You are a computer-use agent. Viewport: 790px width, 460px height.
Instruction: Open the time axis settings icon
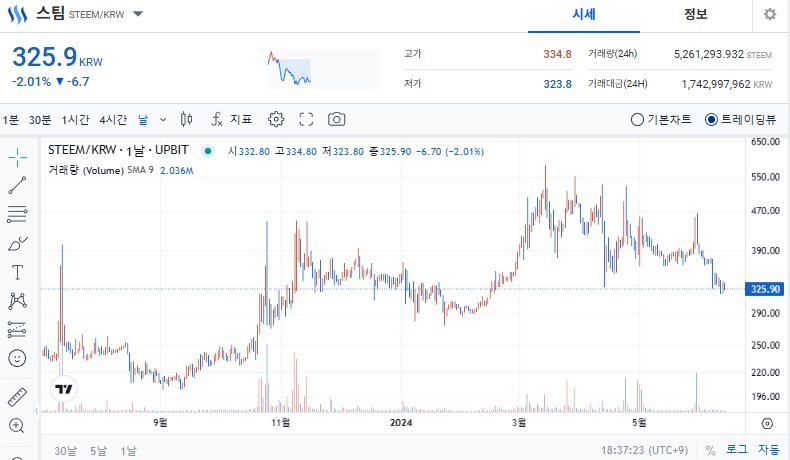point(767,423)
